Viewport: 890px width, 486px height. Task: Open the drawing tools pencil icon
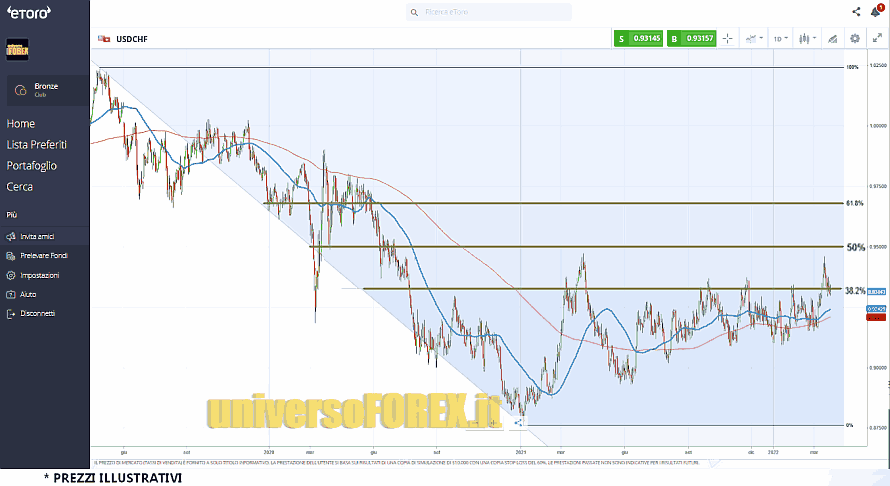click(830, 39)
